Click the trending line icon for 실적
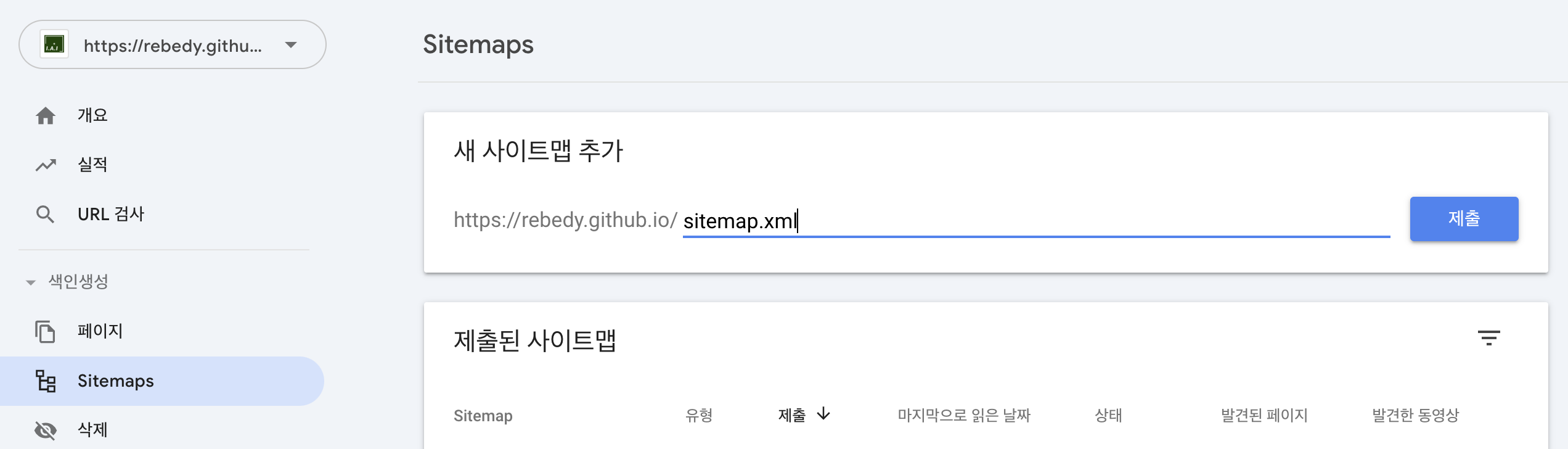Screen dimensions: 1568x449 (46, 165)
